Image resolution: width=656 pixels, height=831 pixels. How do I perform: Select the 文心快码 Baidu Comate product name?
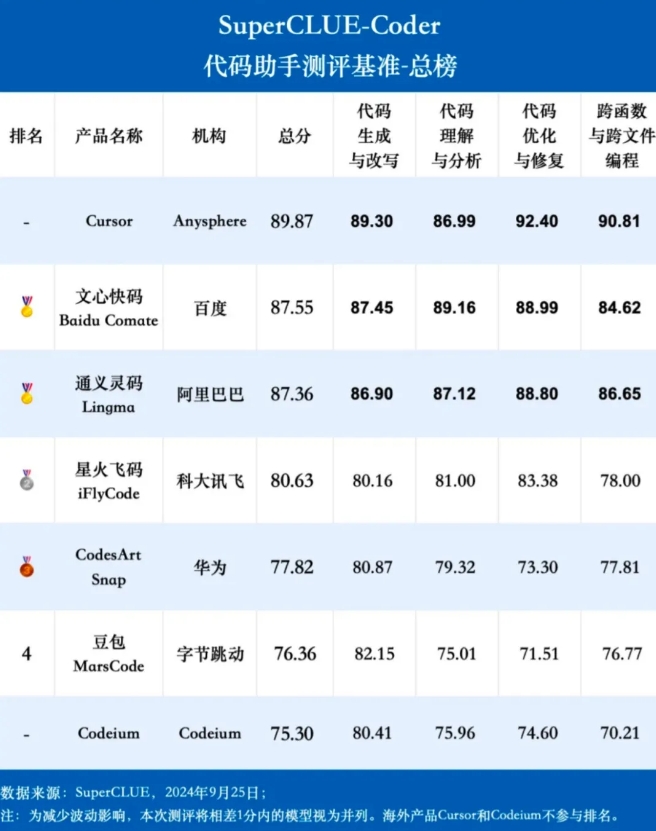click(109, 308)
